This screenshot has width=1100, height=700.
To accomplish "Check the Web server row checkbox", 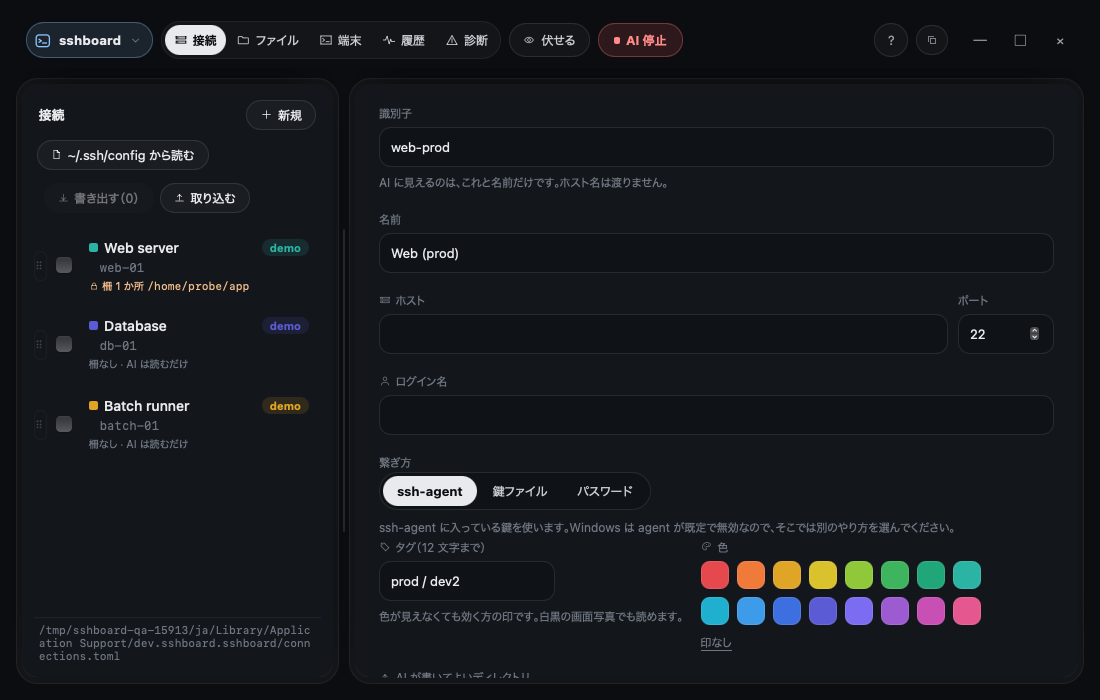I will click(x=64, y=265).
